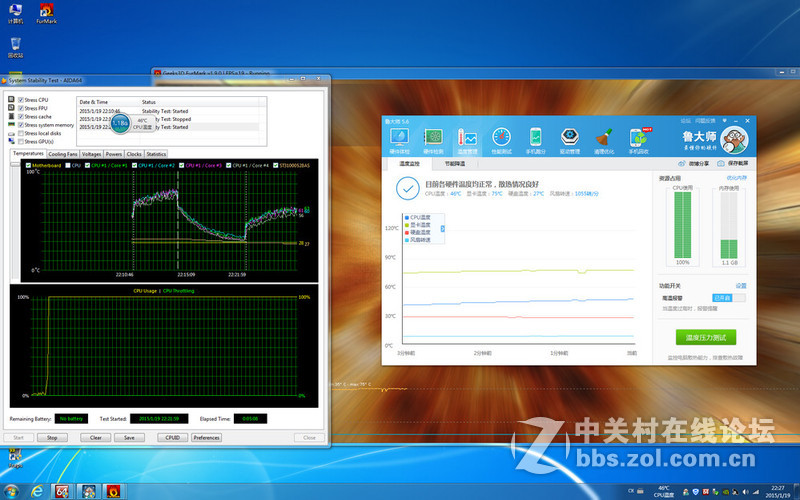800x500 pixels.
Task: Toggle CPU #1 / Core #3 graph checkbox
Action: [182, 165]
